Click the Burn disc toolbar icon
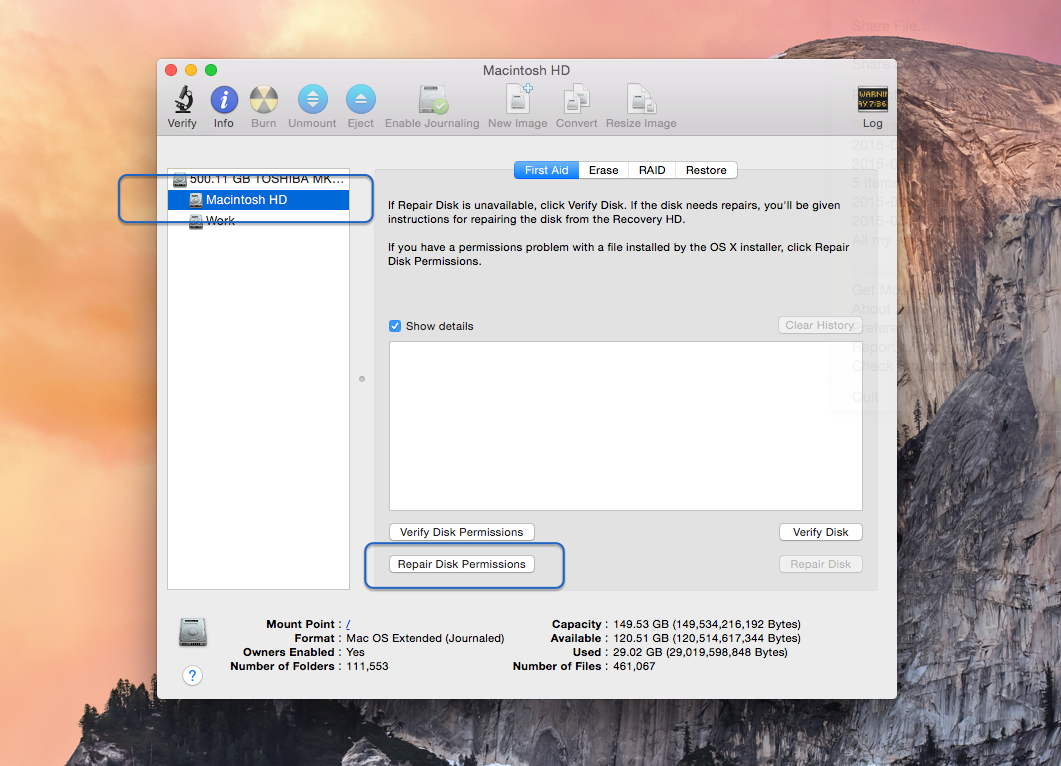Viewport: 1061px width, 766px height. click(263, 99)
